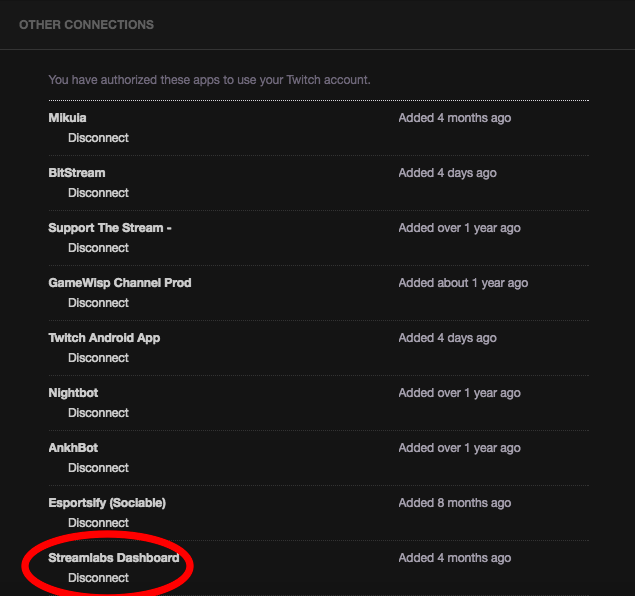Click the Other Connections heading

[x=86, y=24]
